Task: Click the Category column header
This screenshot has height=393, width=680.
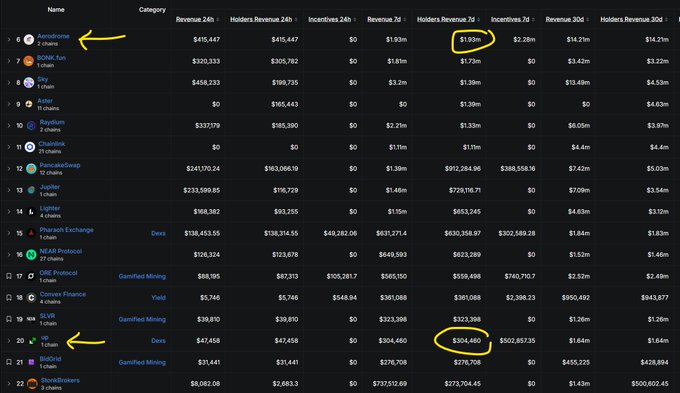Action: (152, 10)
